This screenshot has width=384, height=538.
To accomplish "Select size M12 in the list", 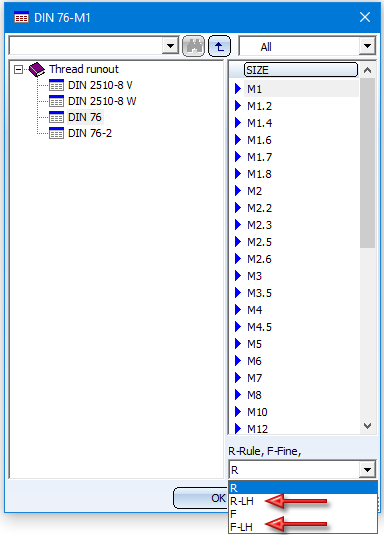I will tap(257, 429).
